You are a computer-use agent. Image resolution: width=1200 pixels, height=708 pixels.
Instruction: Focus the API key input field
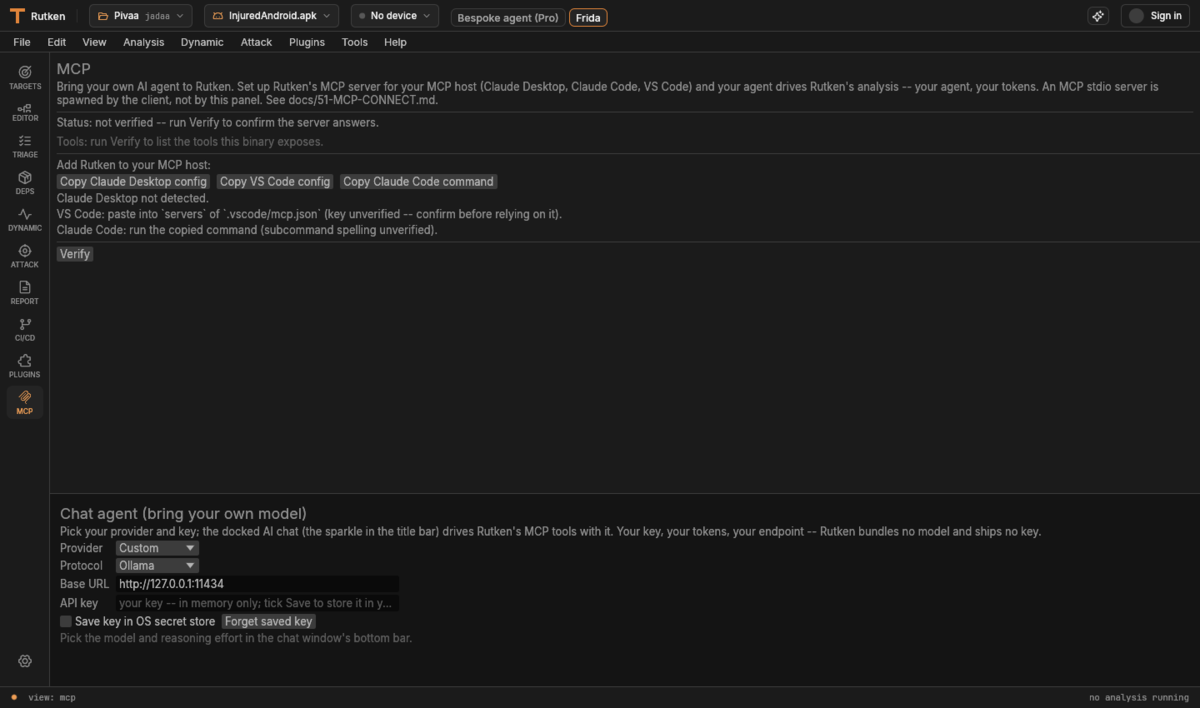pyautogui.click(x=257, y=603)
